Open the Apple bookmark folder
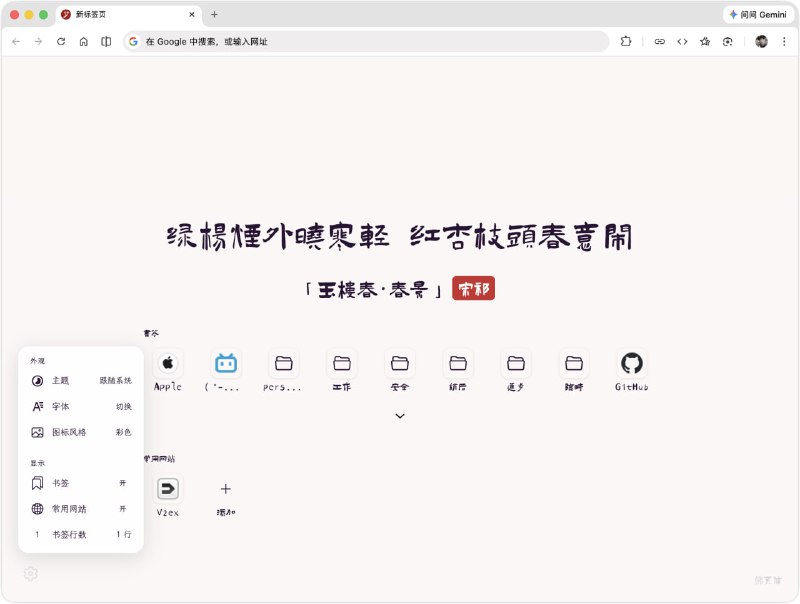 coord(167,365)
